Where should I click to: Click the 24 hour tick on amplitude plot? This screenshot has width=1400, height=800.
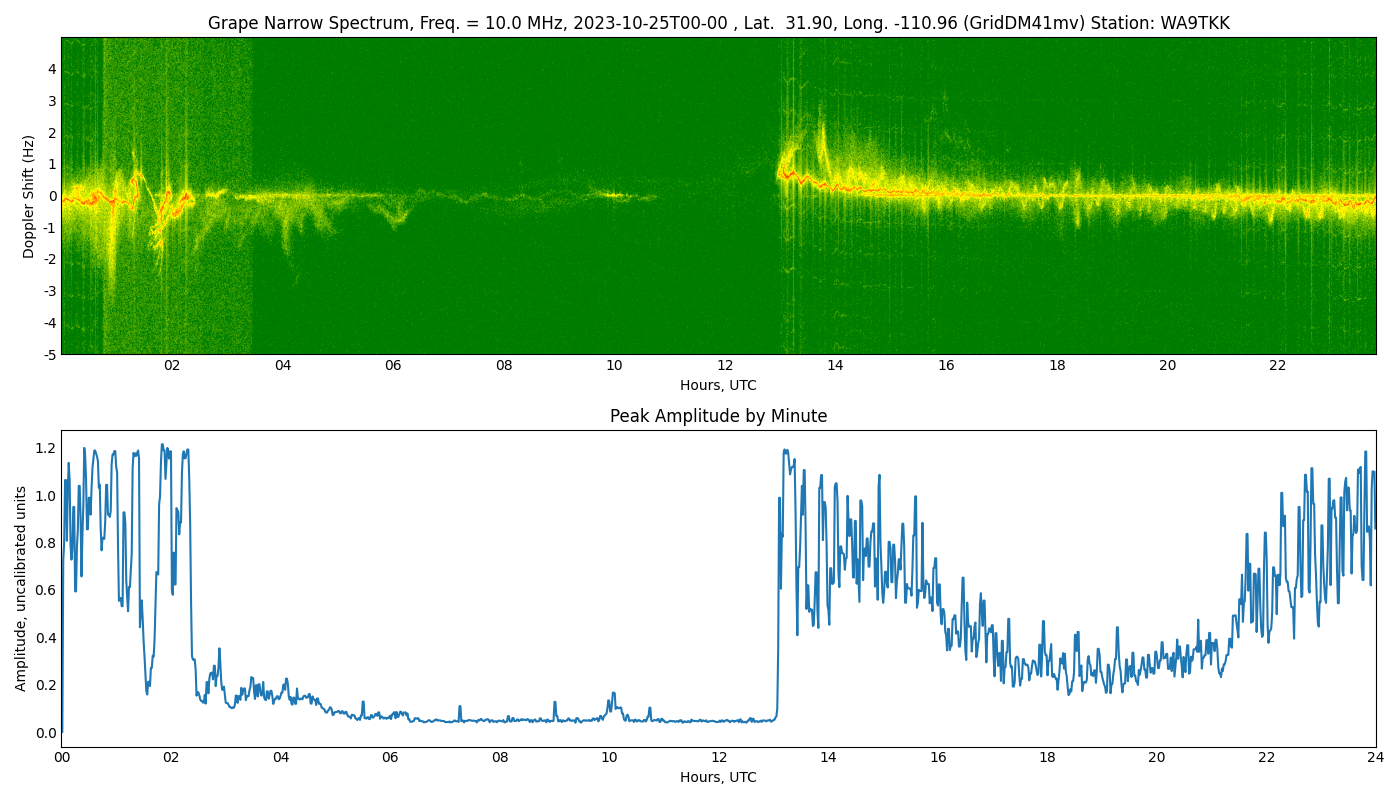coord(1376,758)
